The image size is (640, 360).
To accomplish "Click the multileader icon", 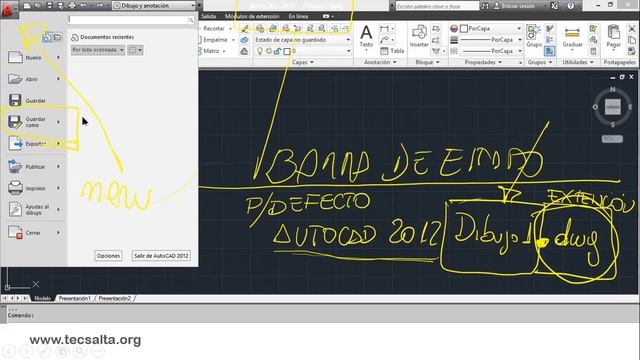I will point(384,40).
